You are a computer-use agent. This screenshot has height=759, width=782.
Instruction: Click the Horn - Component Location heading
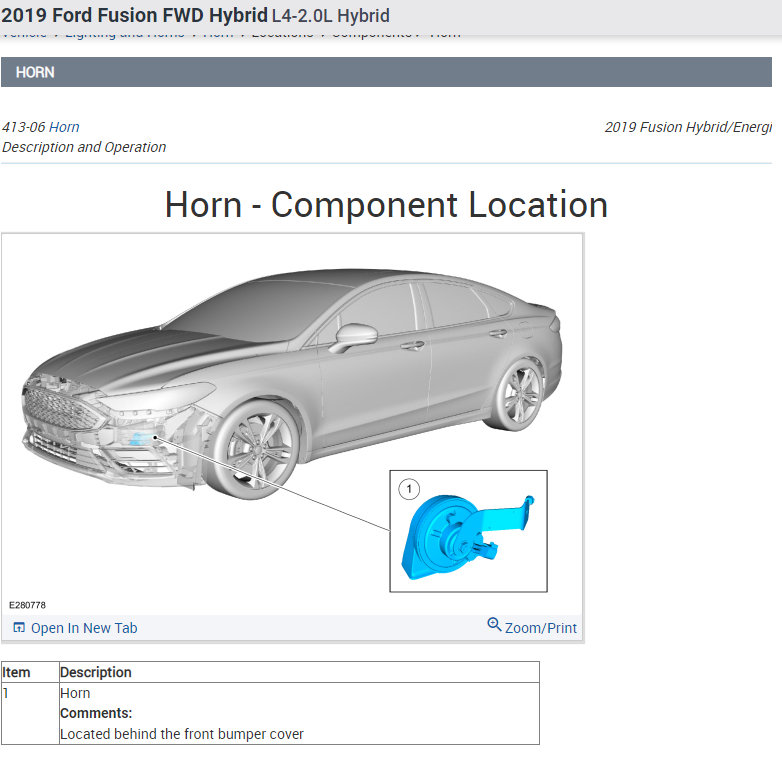pyautogui.click(x=386, y=205)
